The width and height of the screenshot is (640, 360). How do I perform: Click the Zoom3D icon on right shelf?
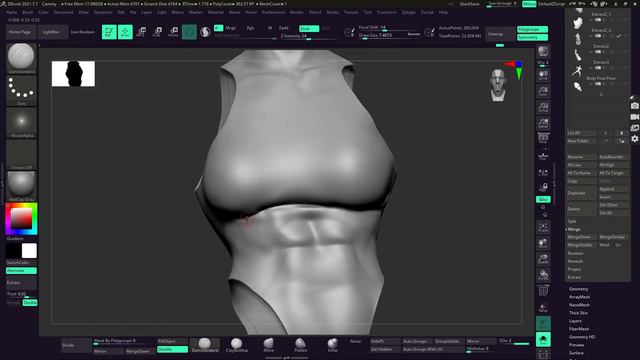(543, 259)
